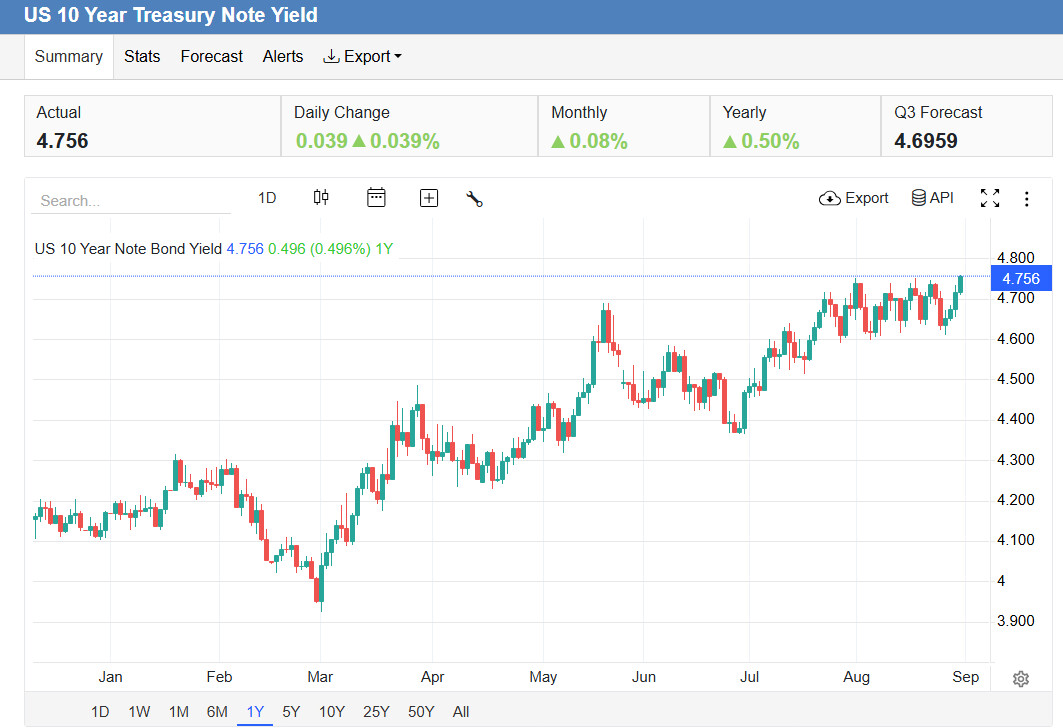The height and width of the screenshot is (728, 1063).
Task: Select the 5Y time range
Action: tap(291, 712)
